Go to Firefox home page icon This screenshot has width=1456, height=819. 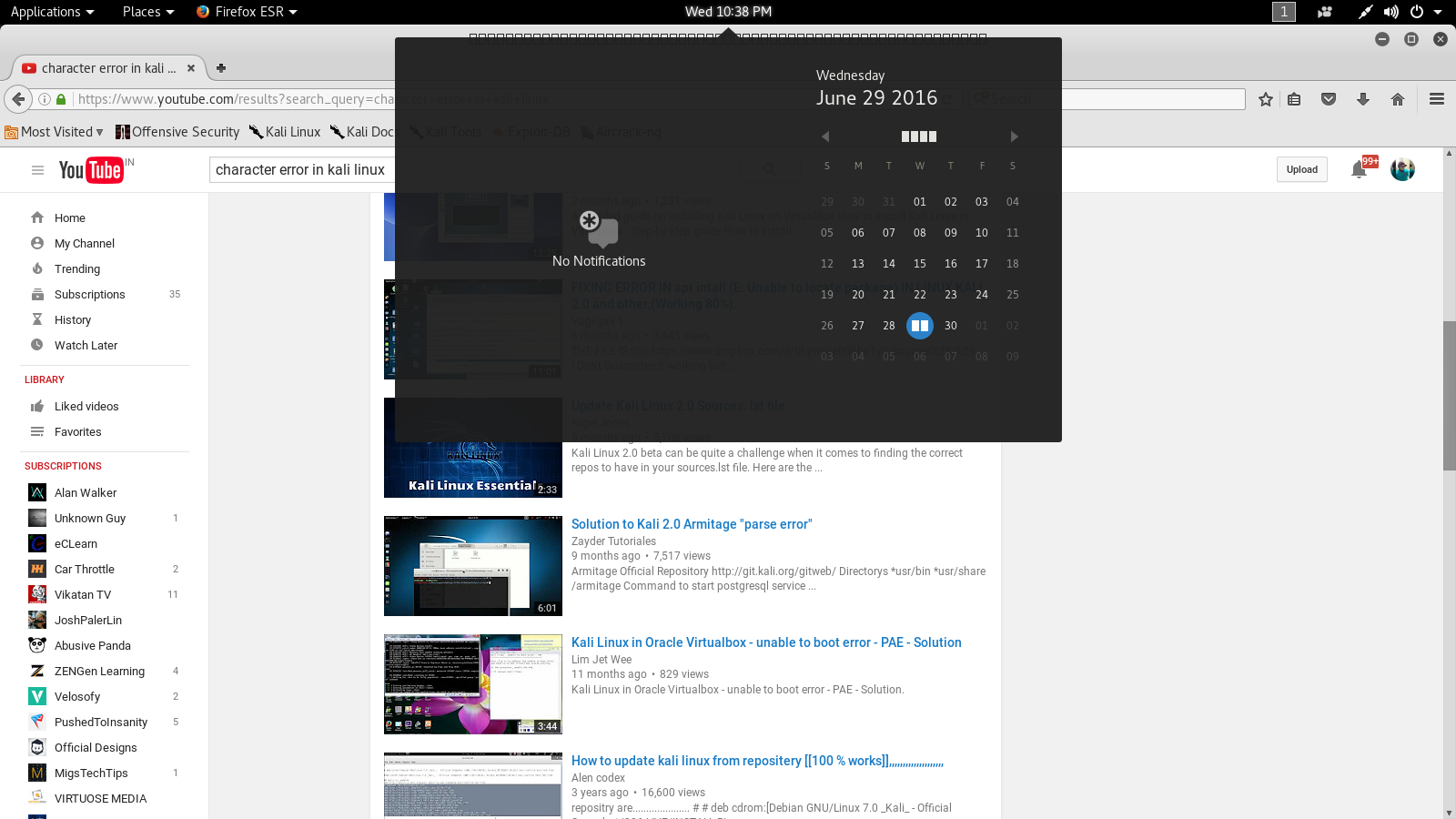[x=1398, y=99]
